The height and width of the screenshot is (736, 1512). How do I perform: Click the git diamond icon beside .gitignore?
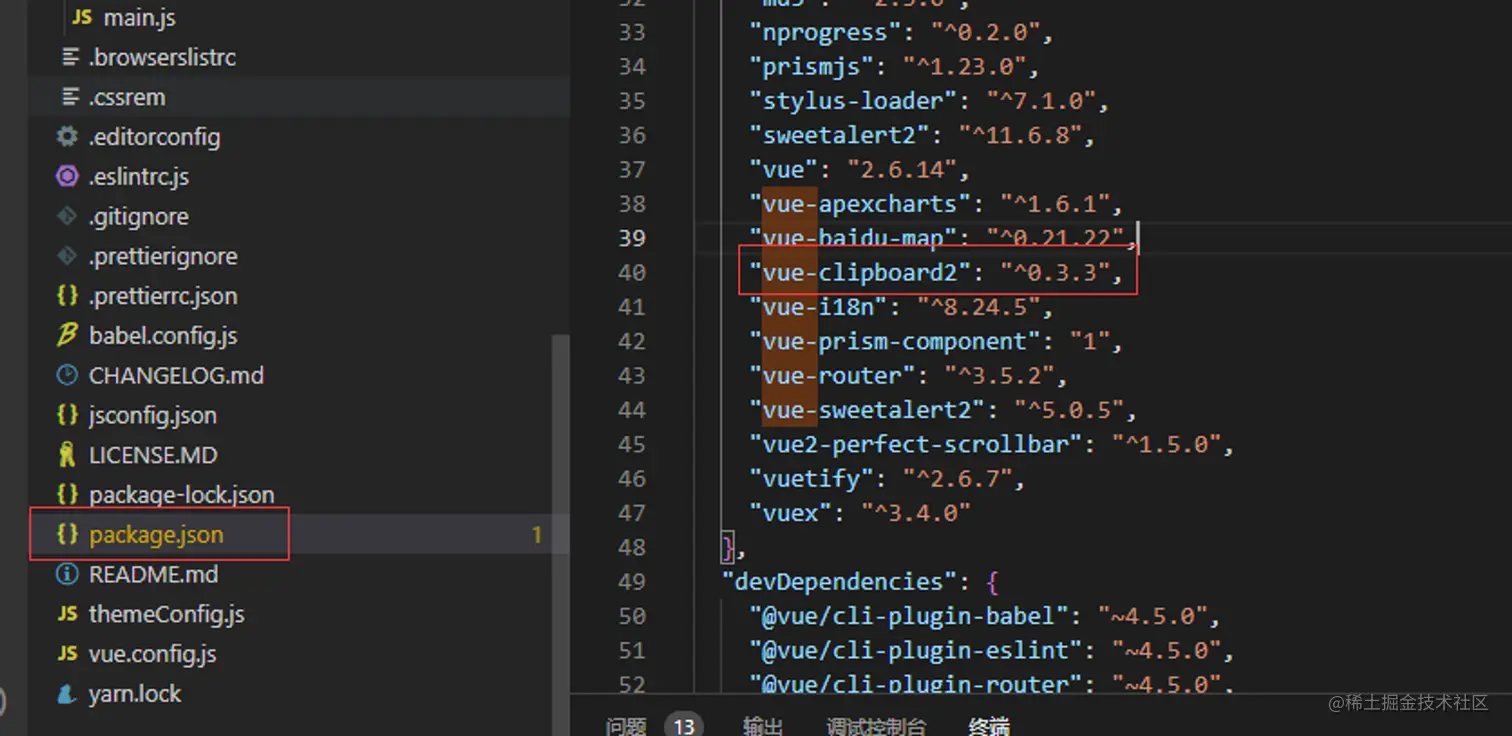[x=67, y=217]
